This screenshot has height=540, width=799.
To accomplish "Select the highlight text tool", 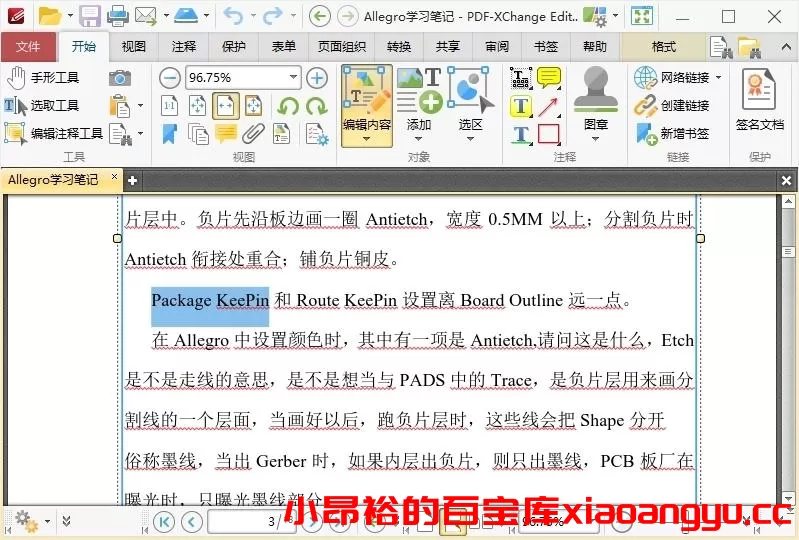I will pyautogui.click(x=521, y=106).
